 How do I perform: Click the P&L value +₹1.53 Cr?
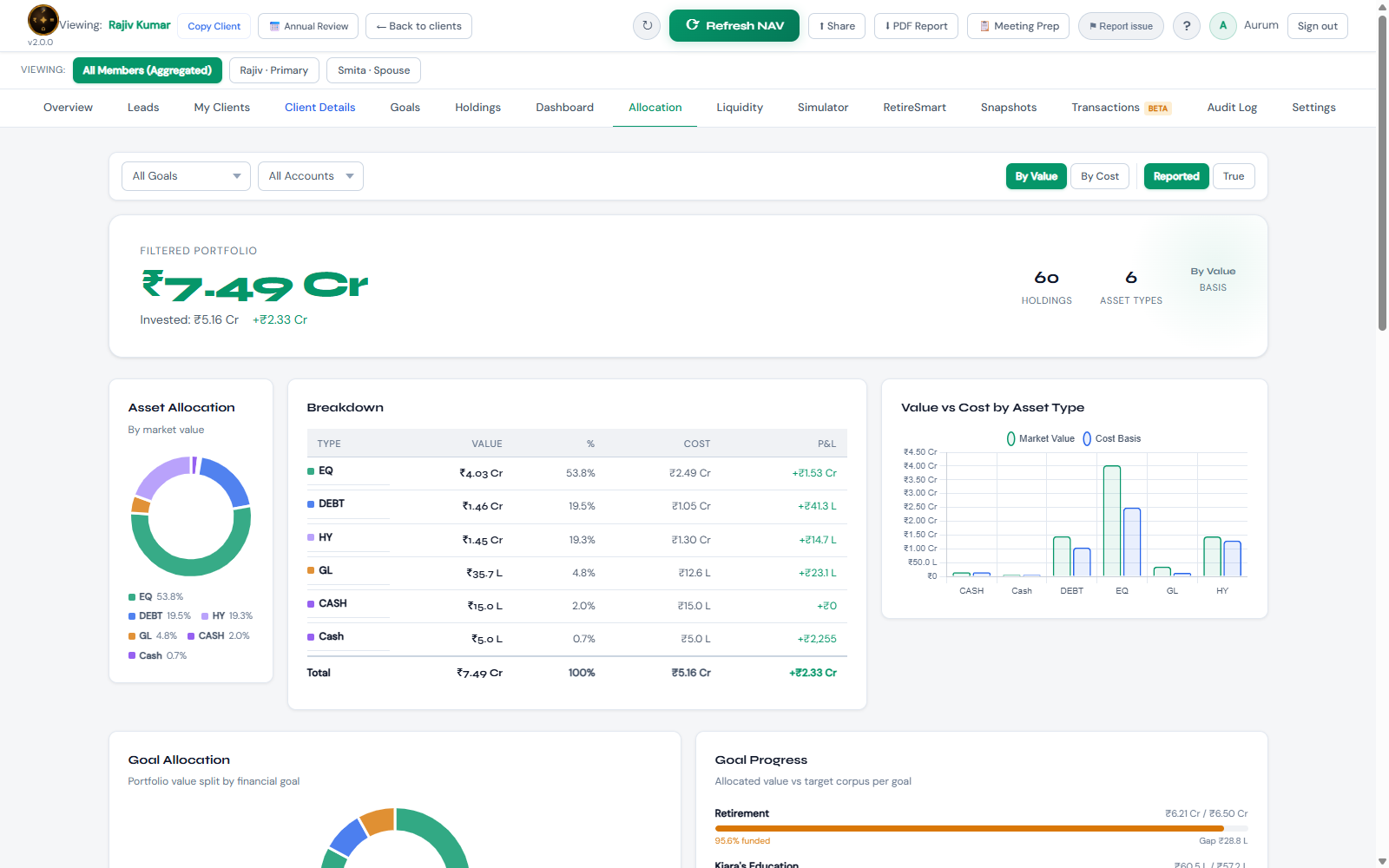814,473
